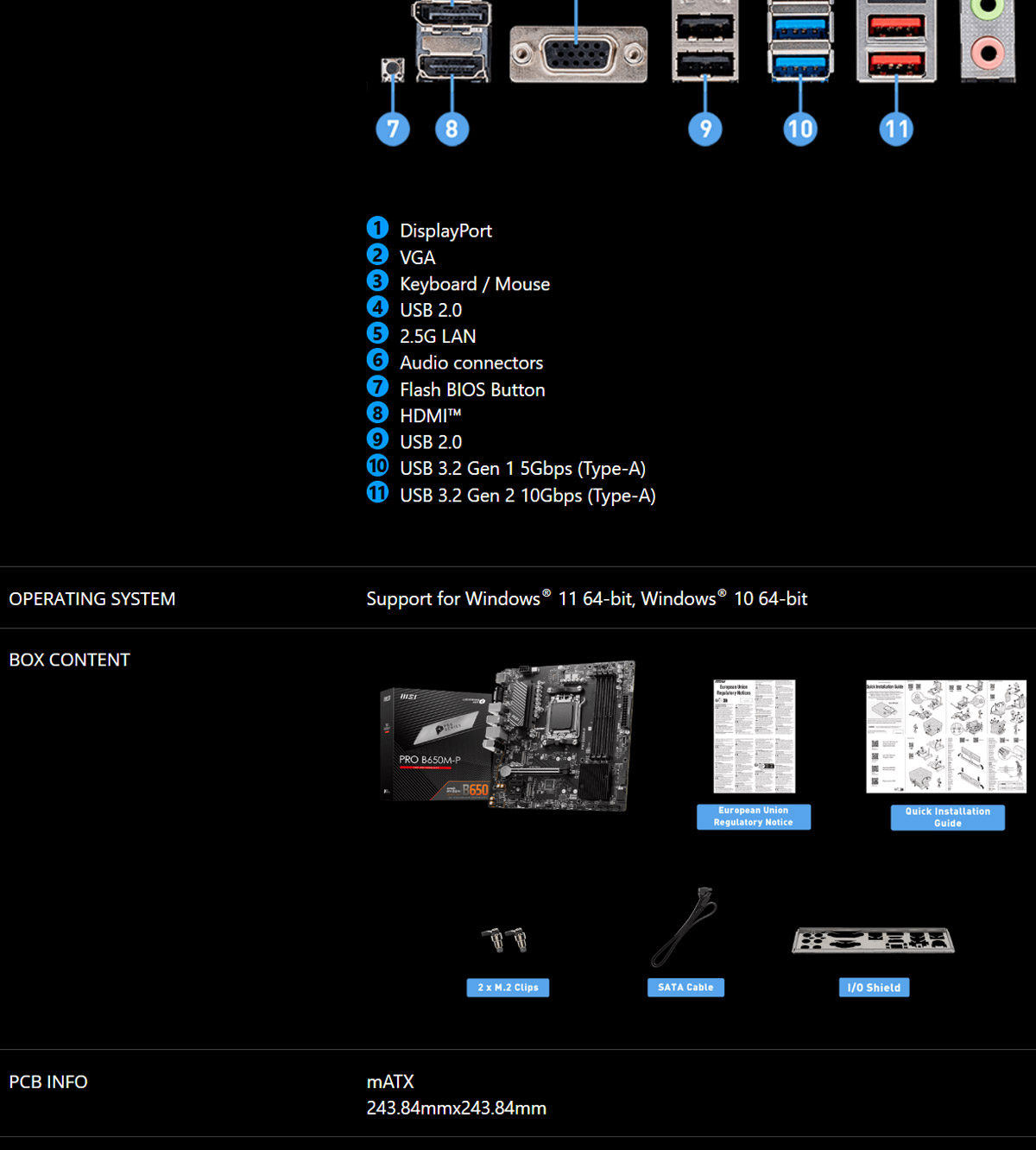Viewport: 1036px width, 1150px height.
Task: Select the 'Flash BIOS Button' legend text
Action: click(472, 389)
